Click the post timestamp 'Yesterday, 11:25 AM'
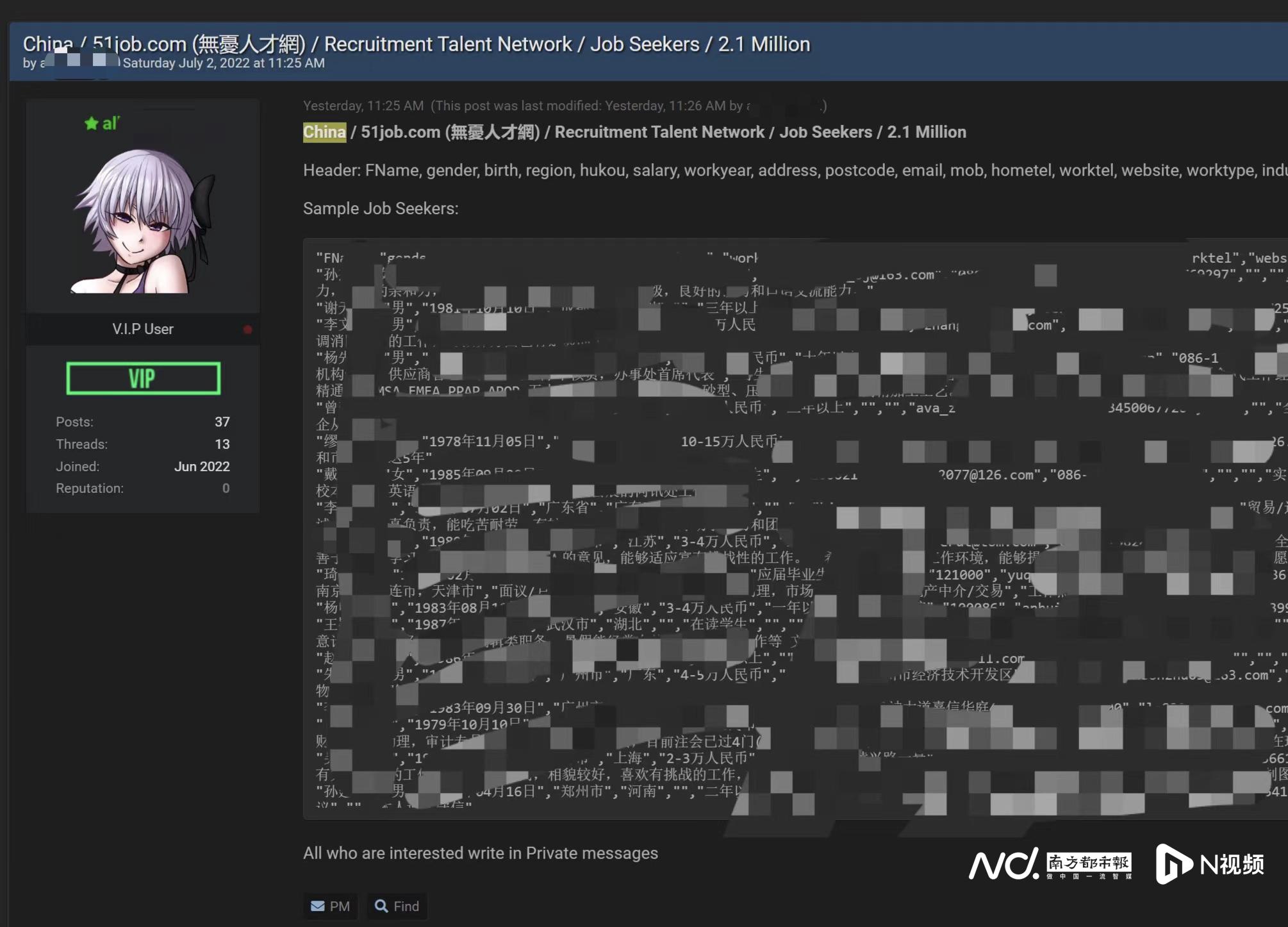This screenshot has width=1288, height=927. [363, 106]
